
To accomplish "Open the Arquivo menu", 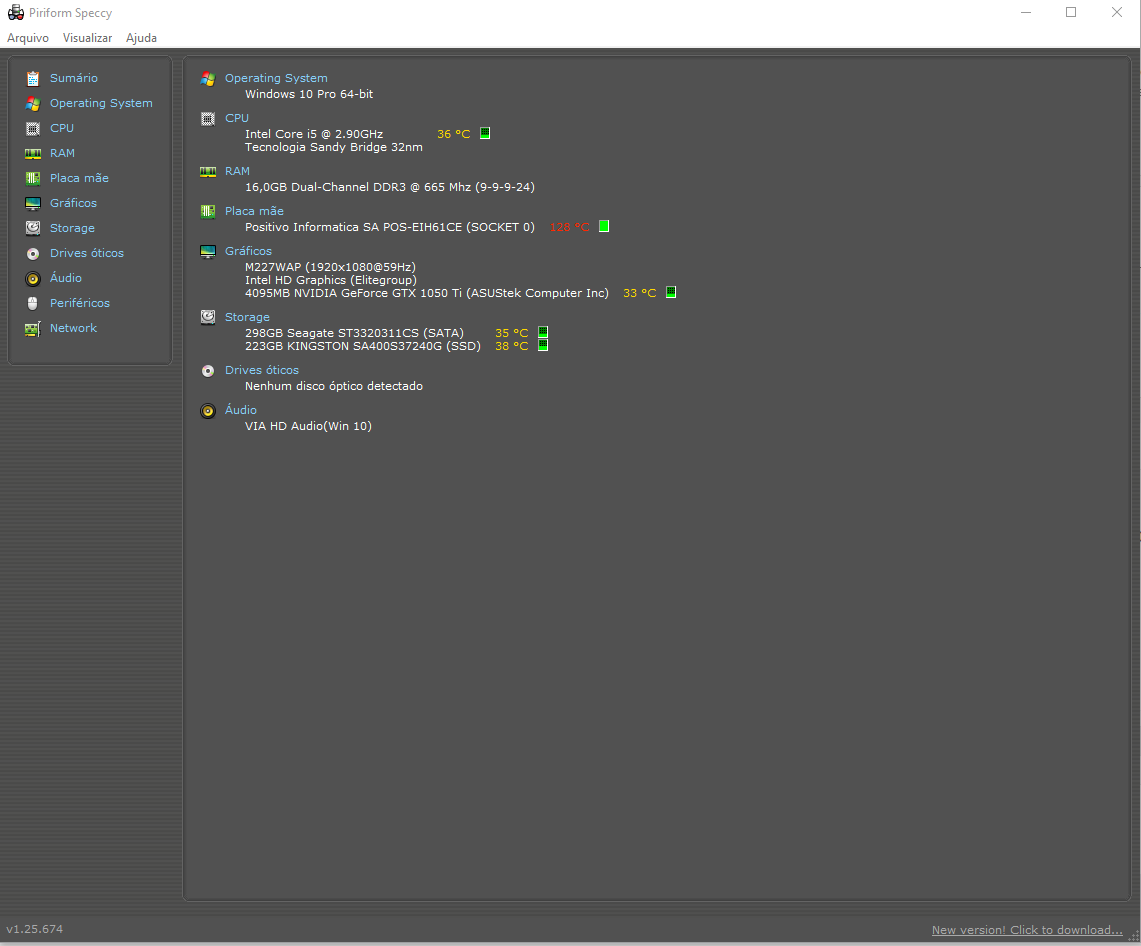I will click(28, 38).
